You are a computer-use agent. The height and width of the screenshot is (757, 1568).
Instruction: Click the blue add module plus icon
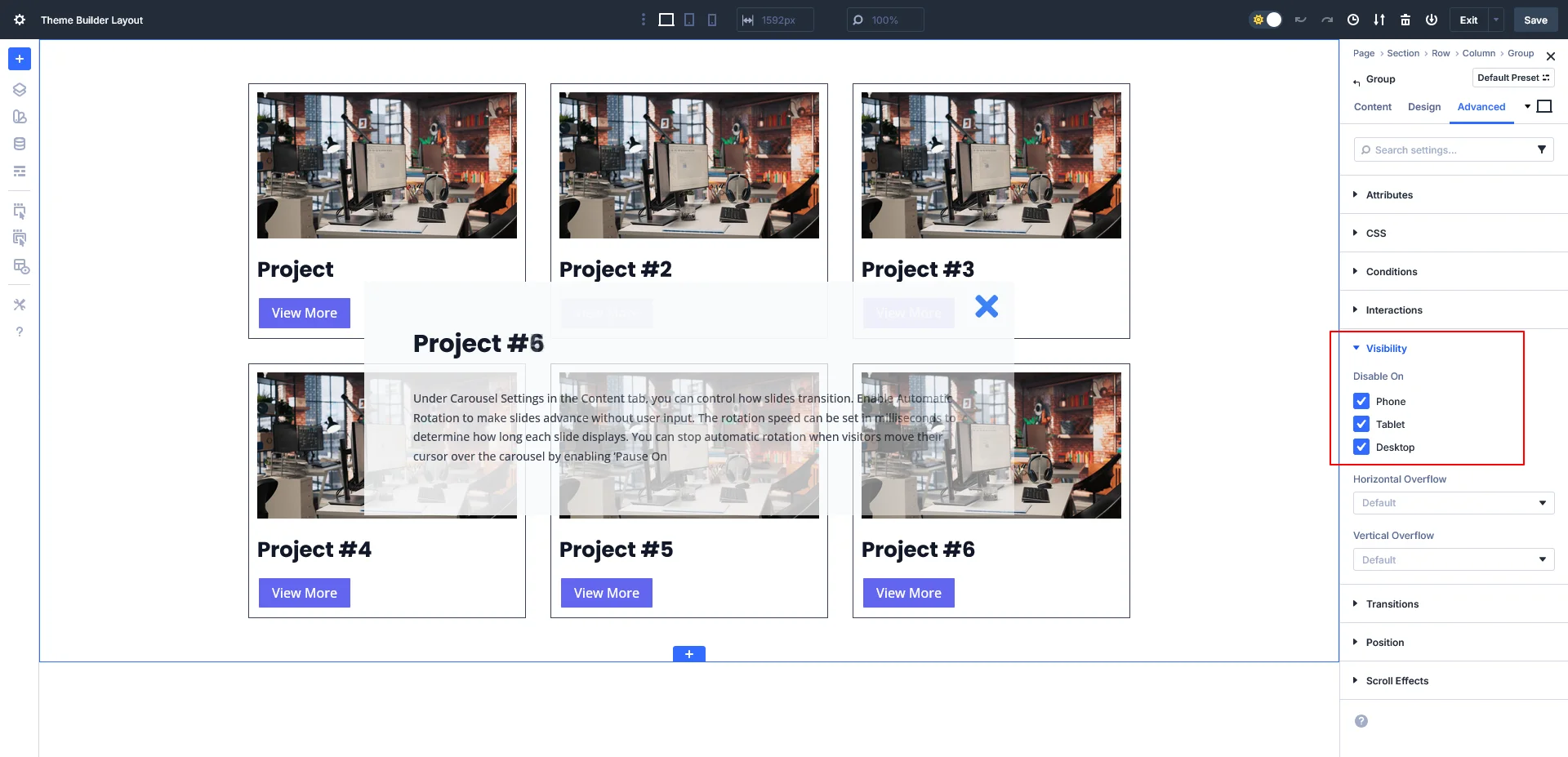tap(20, 59)
